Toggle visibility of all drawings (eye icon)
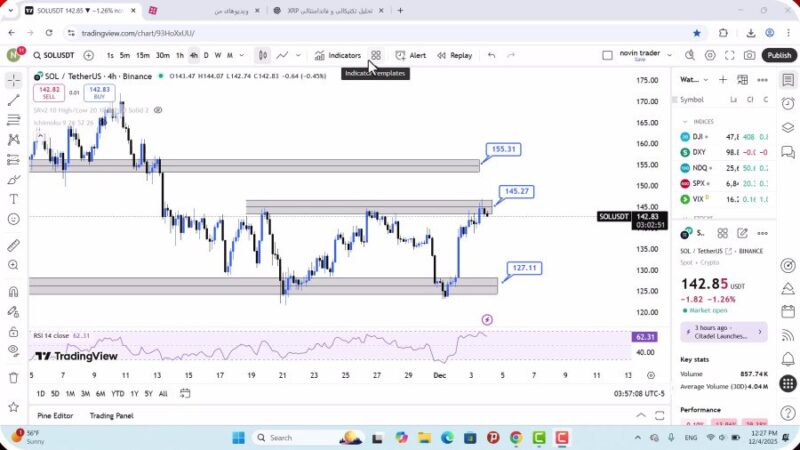This screenshot has height=450, width=800. pyautogui.click(x=13, y=350)
